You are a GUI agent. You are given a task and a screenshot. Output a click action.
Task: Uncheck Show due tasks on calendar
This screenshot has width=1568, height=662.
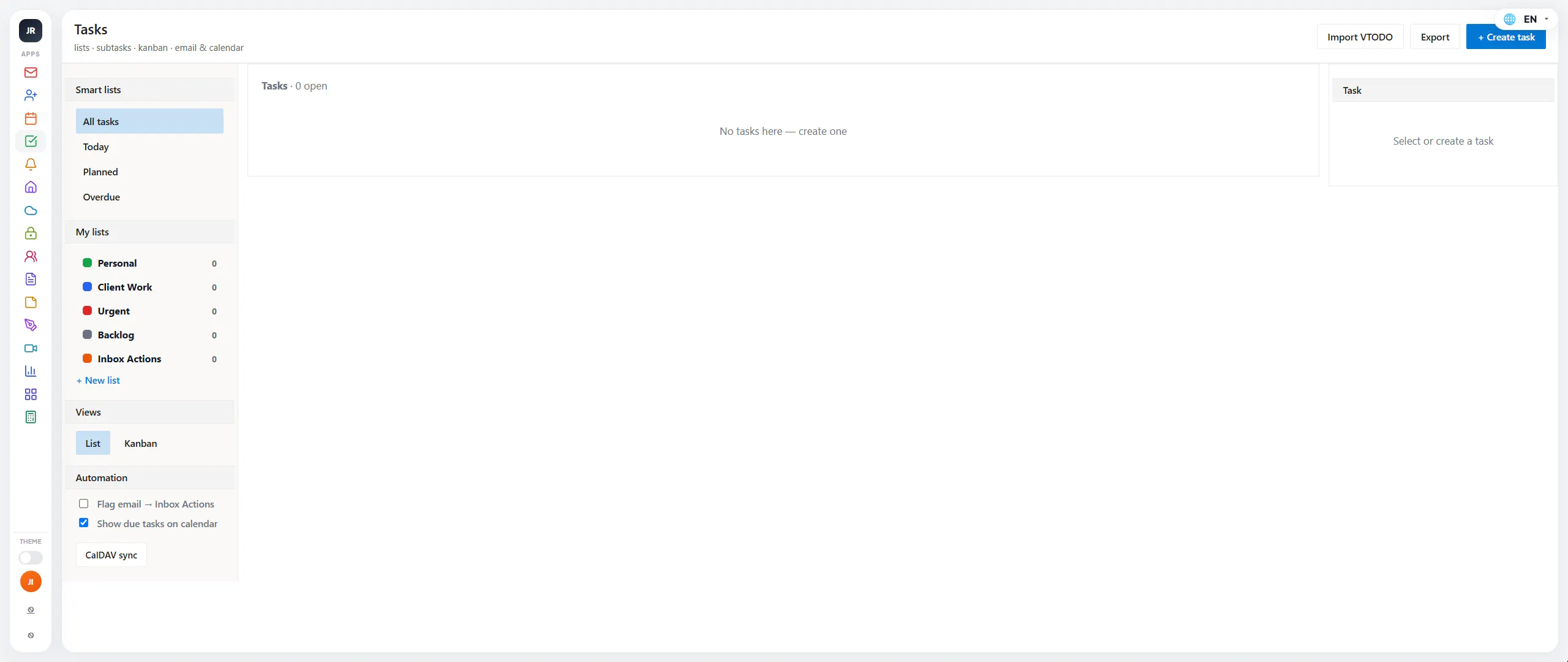[84, 523]
